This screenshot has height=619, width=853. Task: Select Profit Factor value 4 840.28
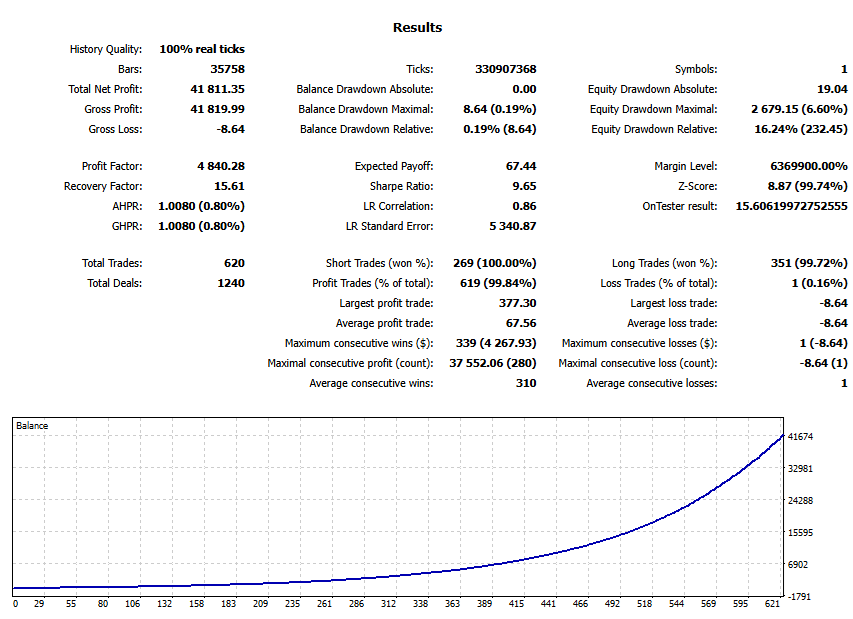point(221,166)
